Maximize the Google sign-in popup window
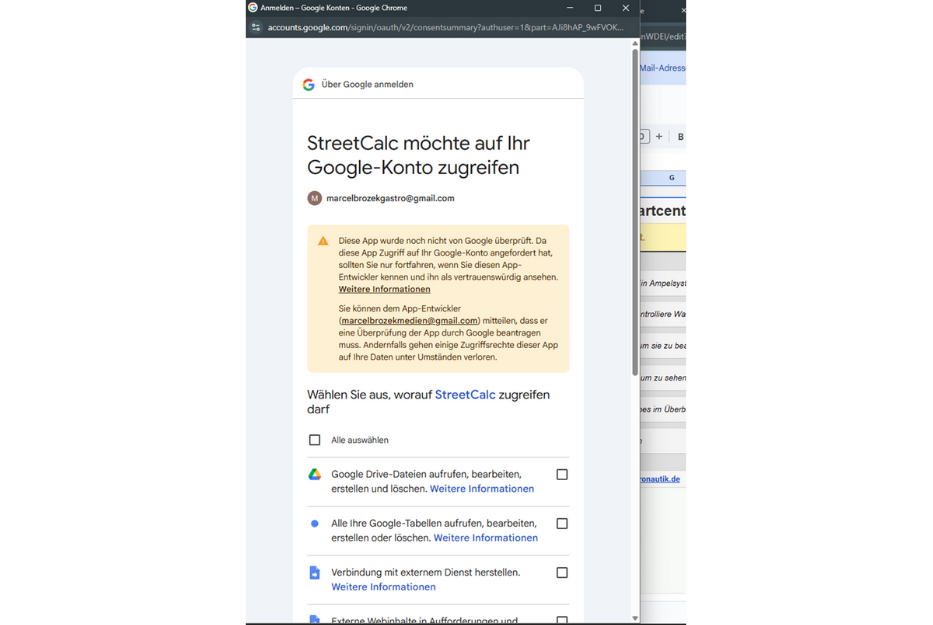Screen dimensions: 933x625 (598, 8)
